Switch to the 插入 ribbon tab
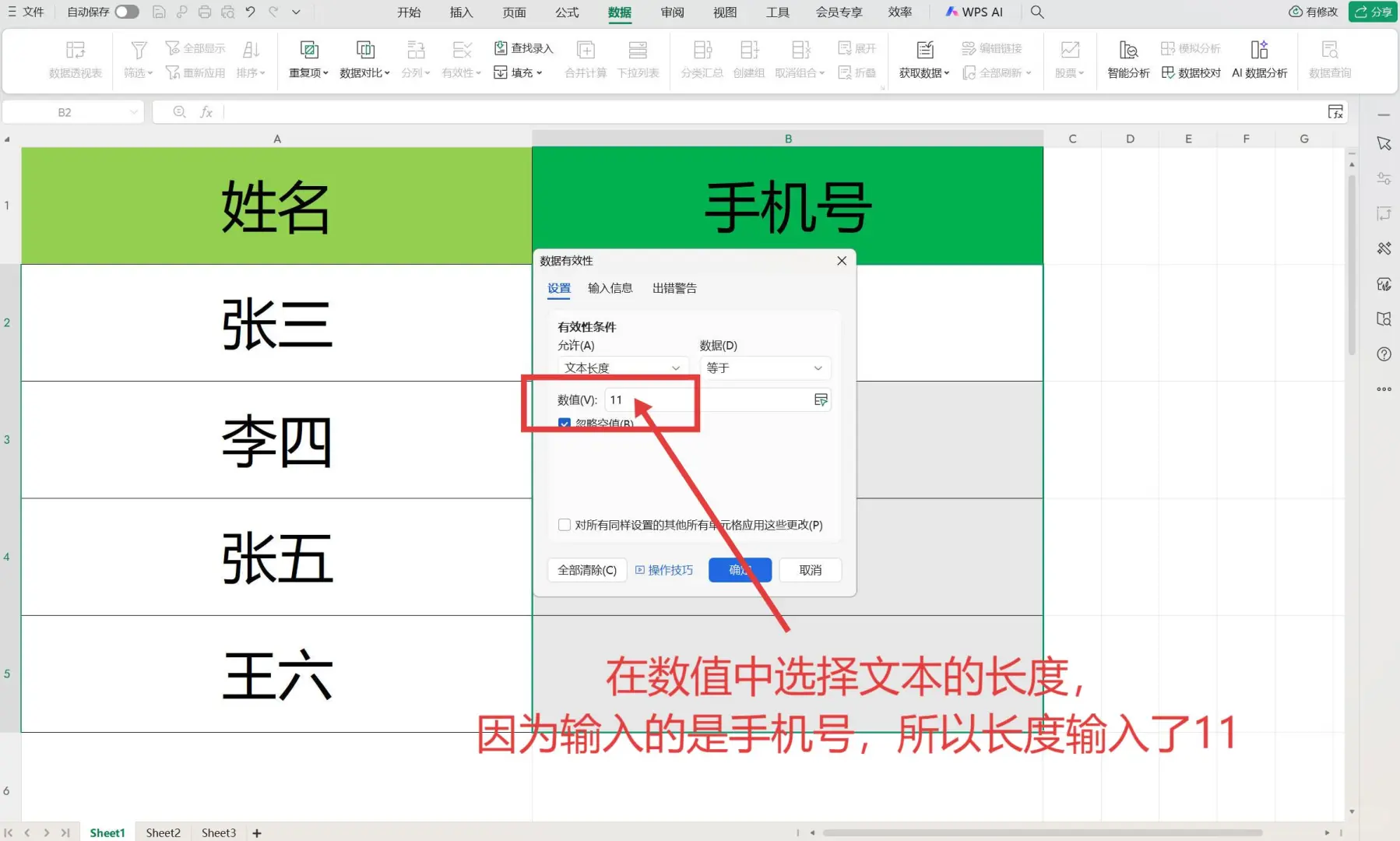This screenshot has height=841, width=1400. point(462,12)
